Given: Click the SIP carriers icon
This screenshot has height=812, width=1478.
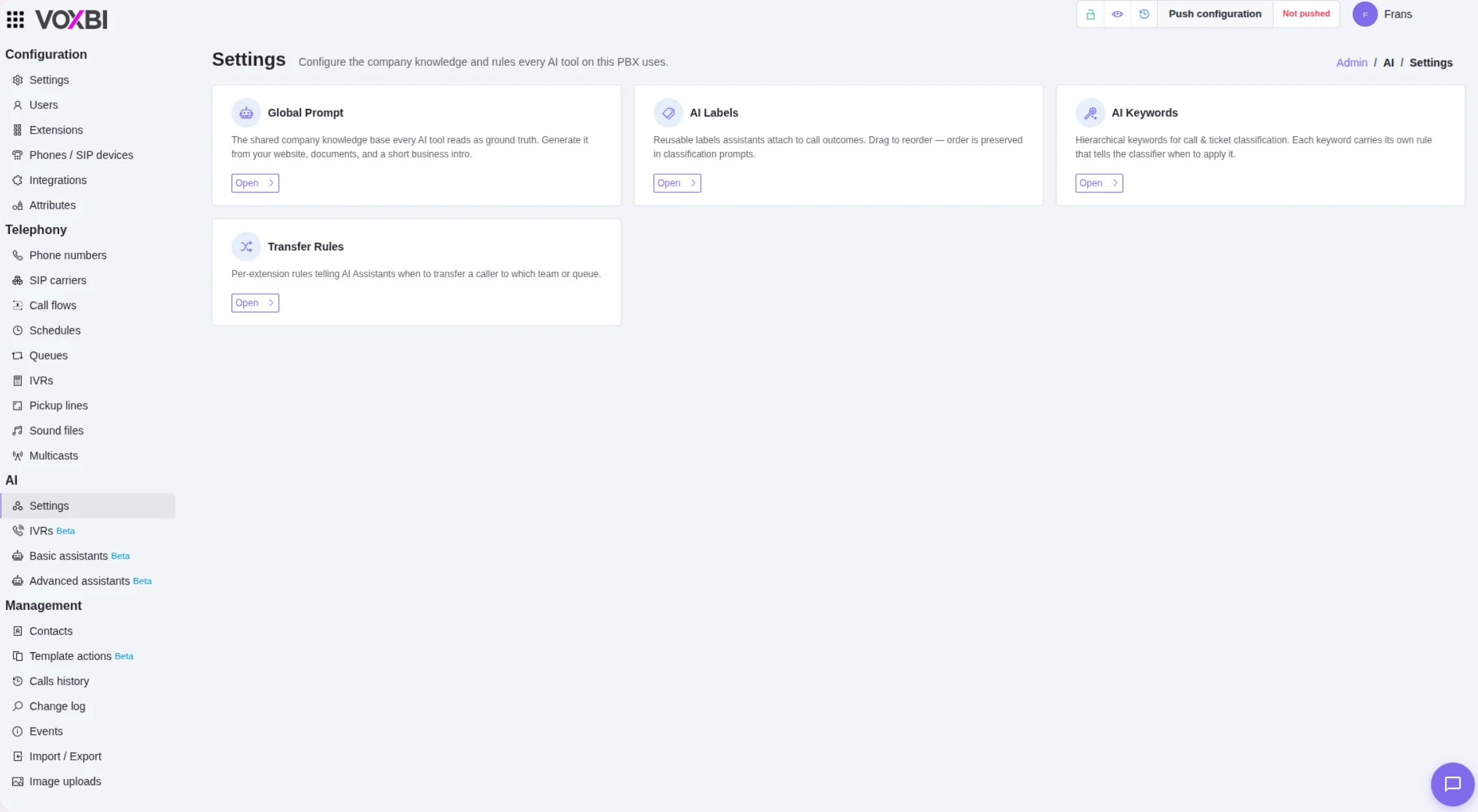Looking at the screenshot, I should 18,280.
